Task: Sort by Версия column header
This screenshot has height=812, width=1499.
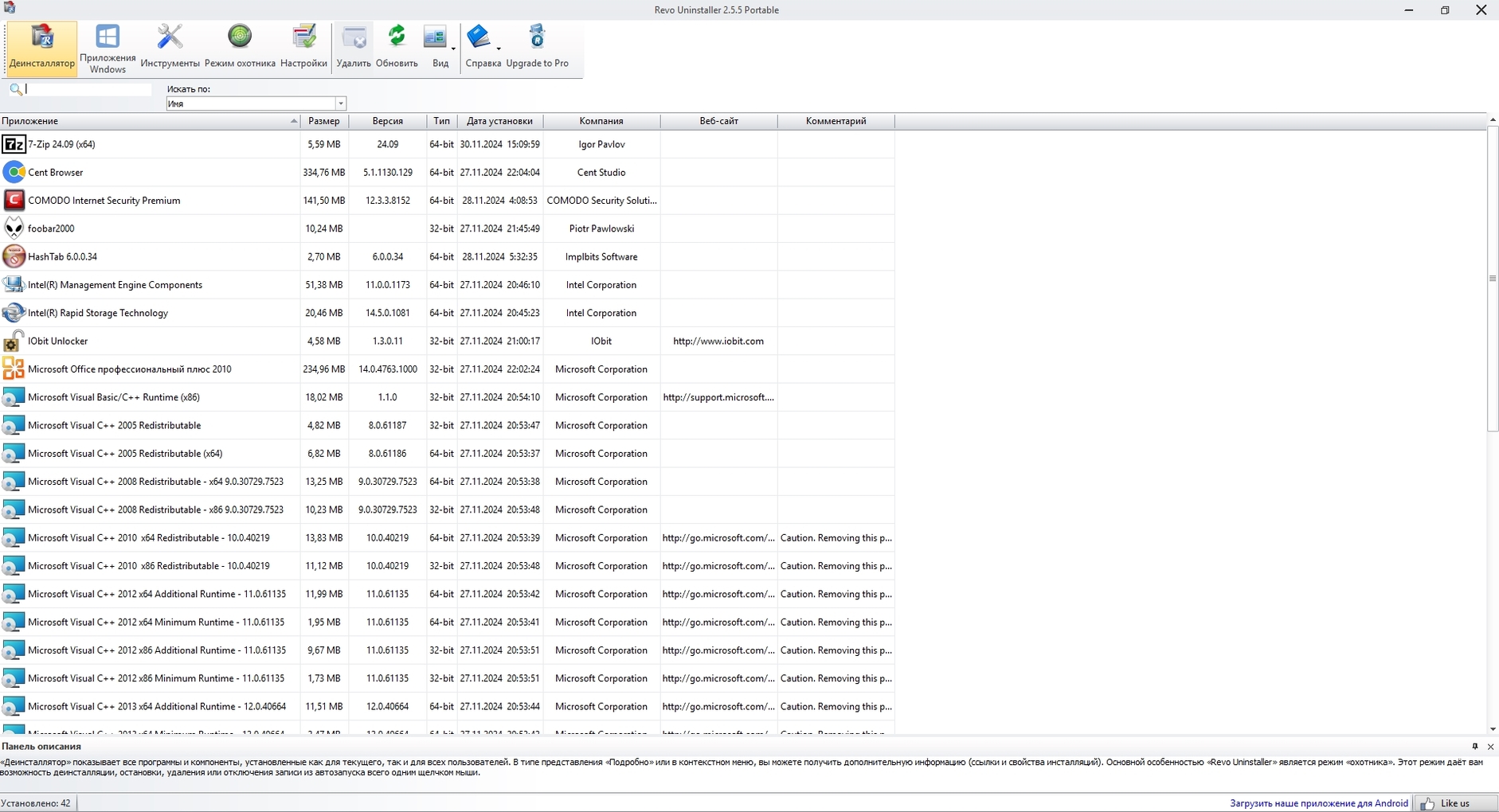Action: 388,121
